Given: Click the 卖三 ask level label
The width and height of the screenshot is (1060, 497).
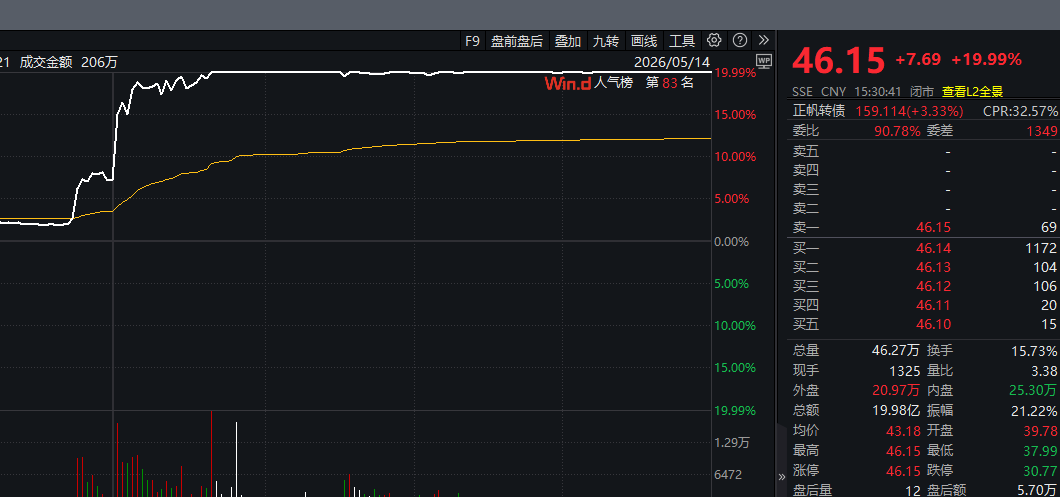Looking at the screenshot, I should coord(806,189).
